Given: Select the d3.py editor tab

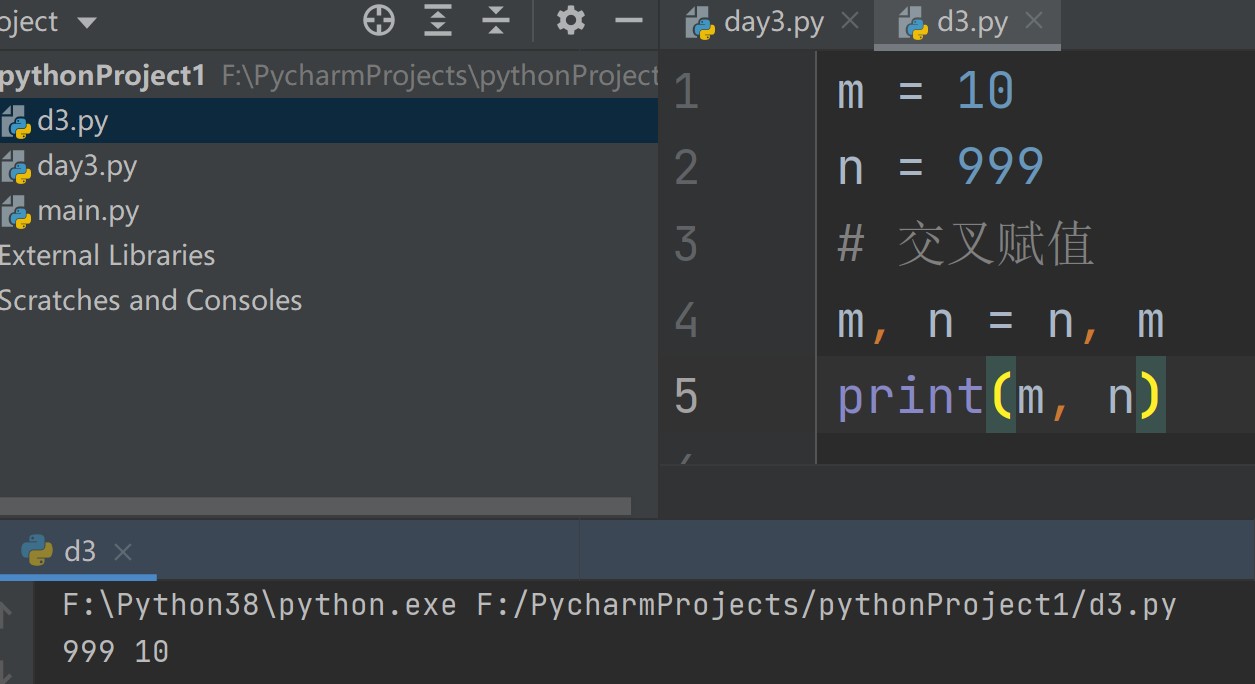Looking at the screenshot, I should click(971, 23).
